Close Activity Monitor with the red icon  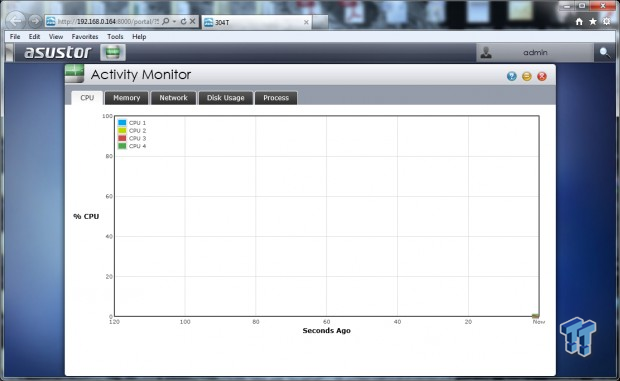click(542, 76)
